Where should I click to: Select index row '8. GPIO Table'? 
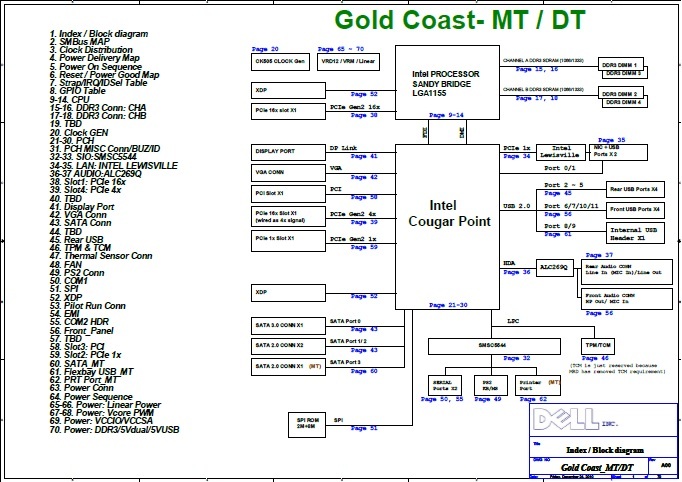pyautogui.click(x=77, y=91)
